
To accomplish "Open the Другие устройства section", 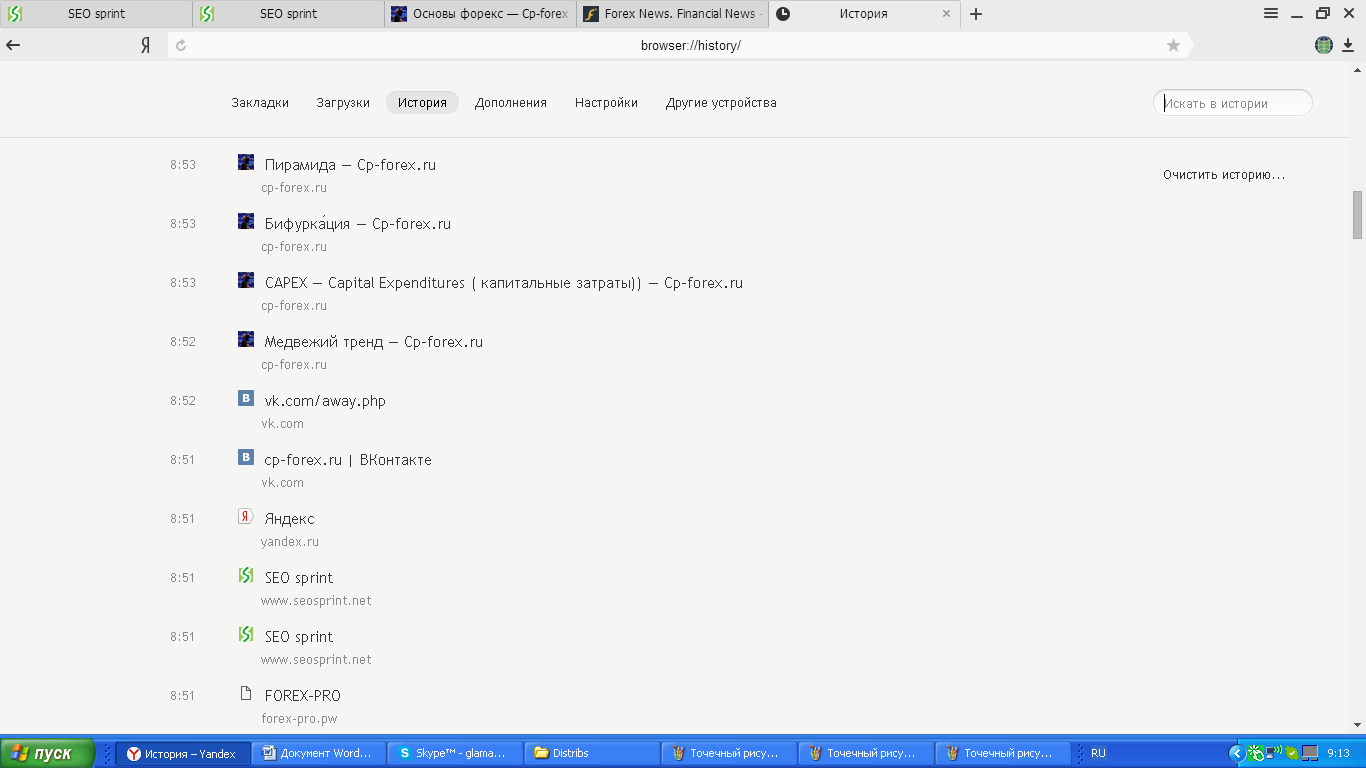I will (x=721, y=102).
